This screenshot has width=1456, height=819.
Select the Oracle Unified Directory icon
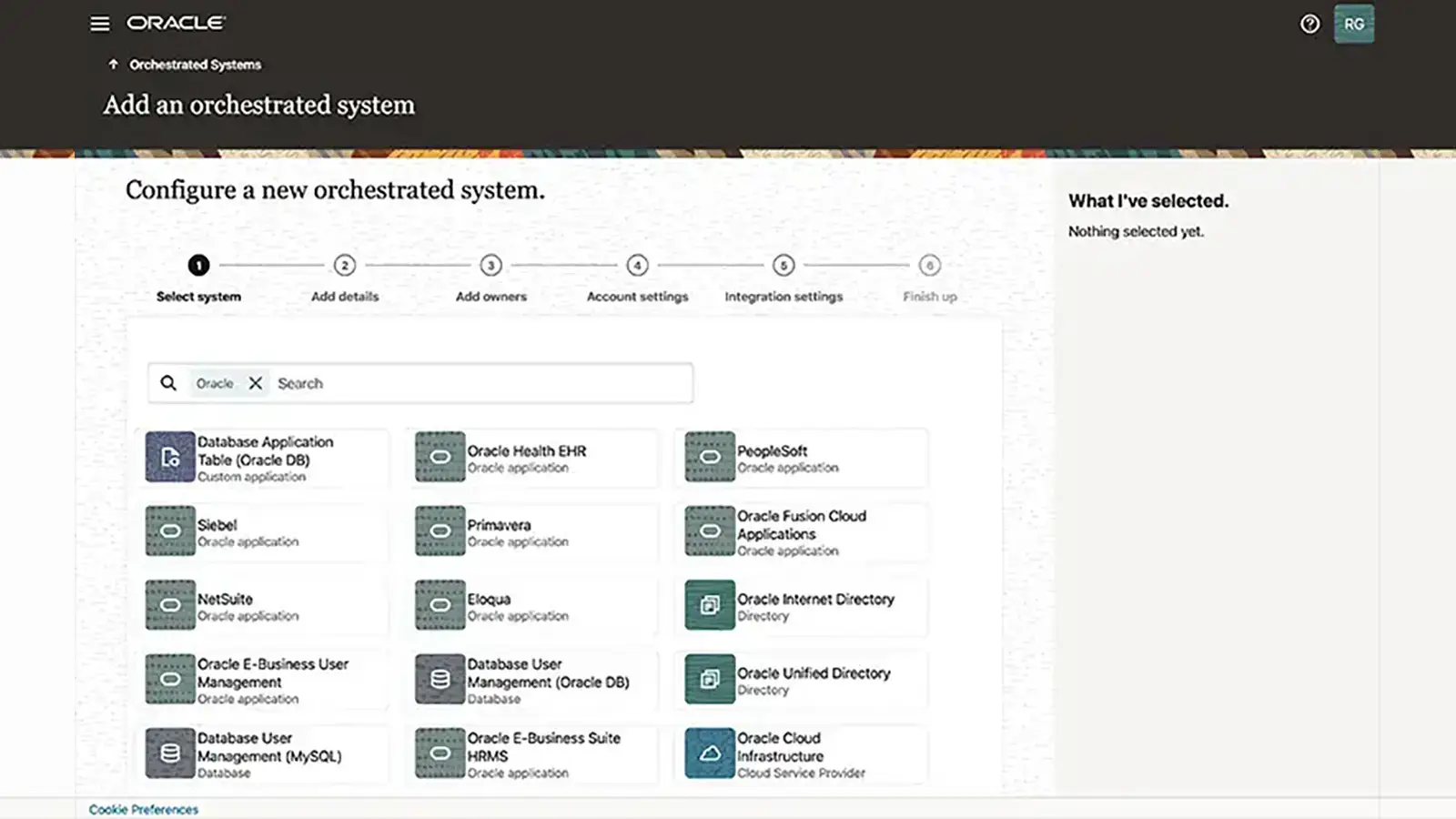[710, 679]
